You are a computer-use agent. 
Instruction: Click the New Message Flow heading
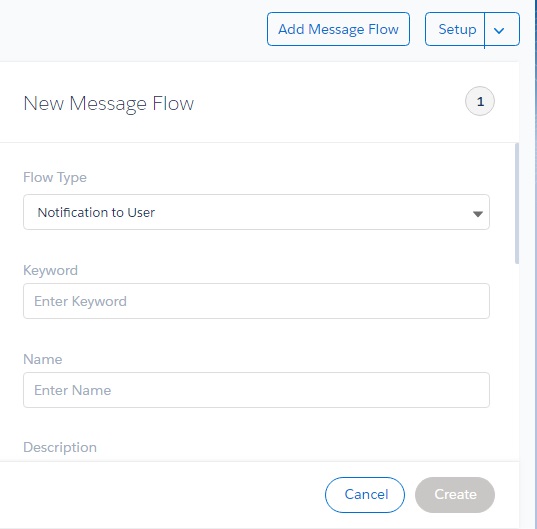point(109,103)
